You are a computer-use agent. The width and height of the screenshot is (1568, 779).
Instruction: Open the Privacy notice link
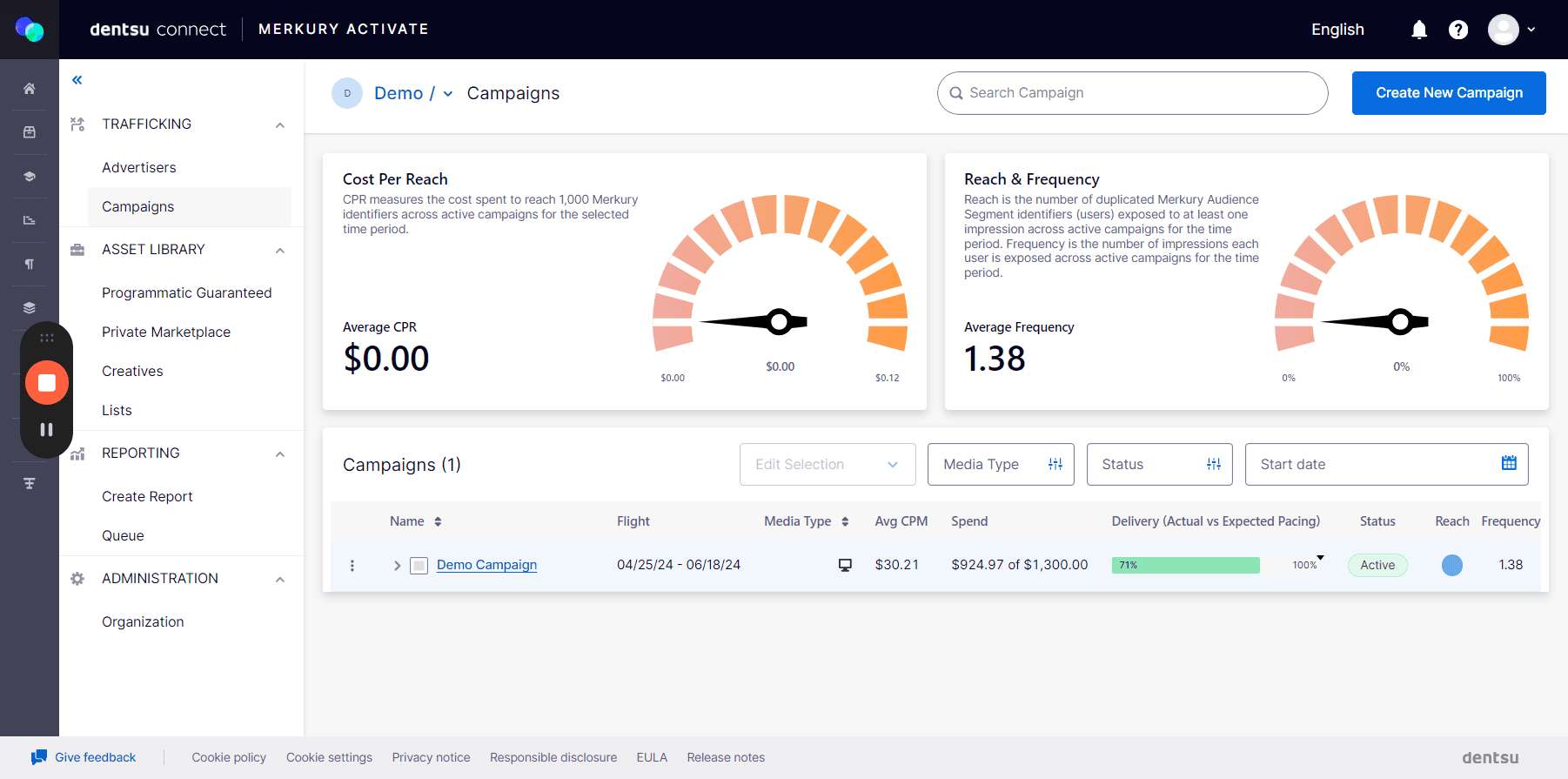click(x=431, y=757)
